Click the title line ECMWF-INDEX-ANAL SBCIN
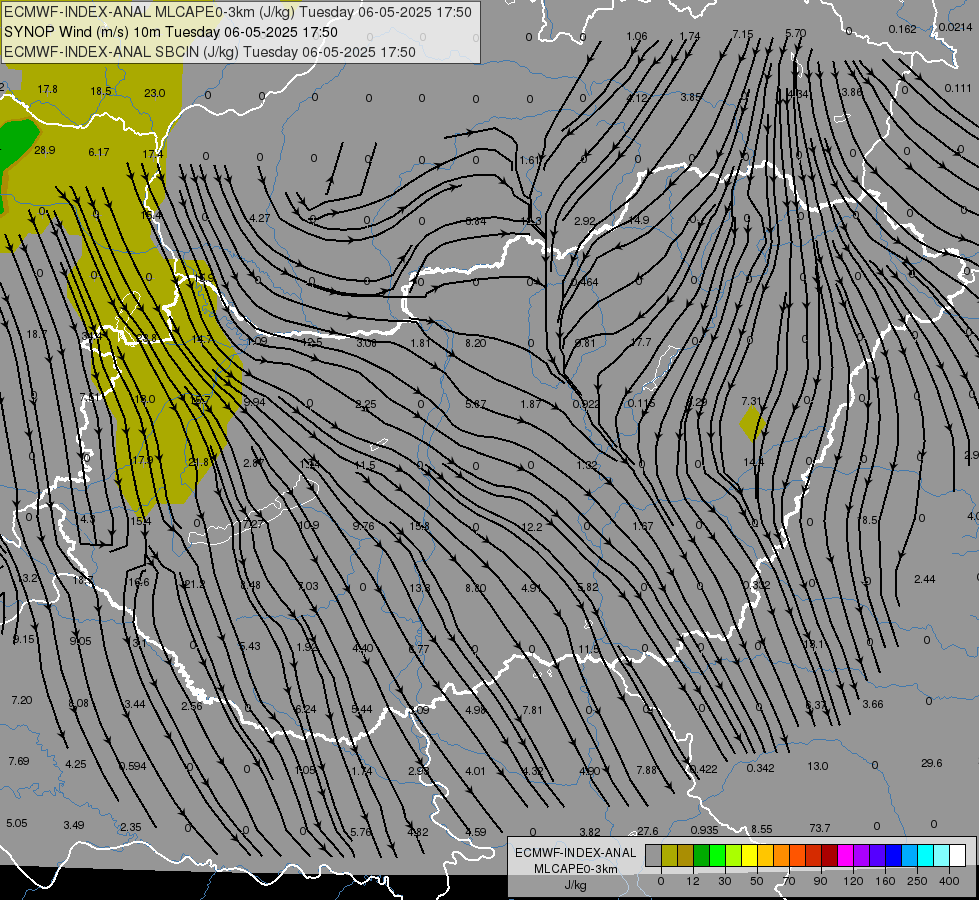This screenshot has height=900, width=979. [210, 52]
